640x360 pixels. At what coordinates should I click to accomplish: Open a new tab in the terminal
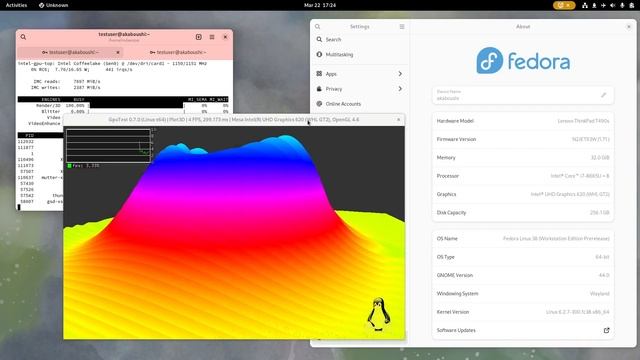coord(199,37)
